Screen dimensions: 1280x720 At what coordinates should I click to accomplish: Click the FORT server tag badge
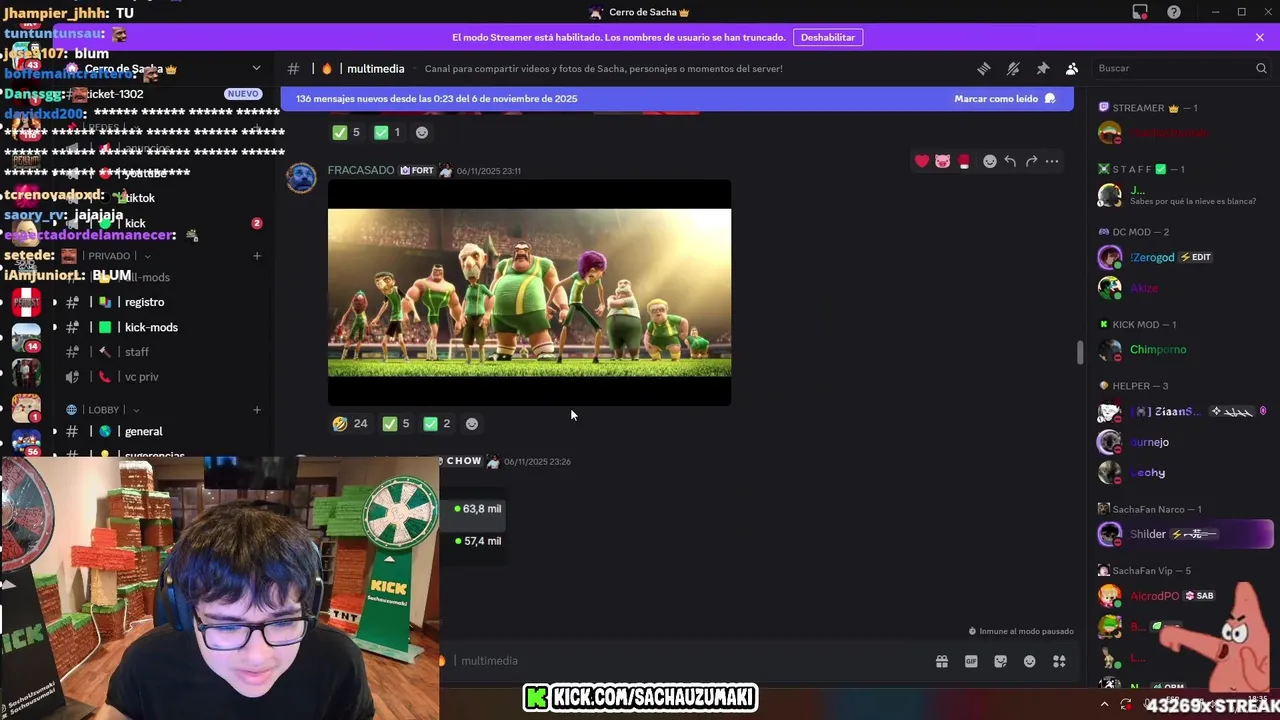click(x=417, y=170)
